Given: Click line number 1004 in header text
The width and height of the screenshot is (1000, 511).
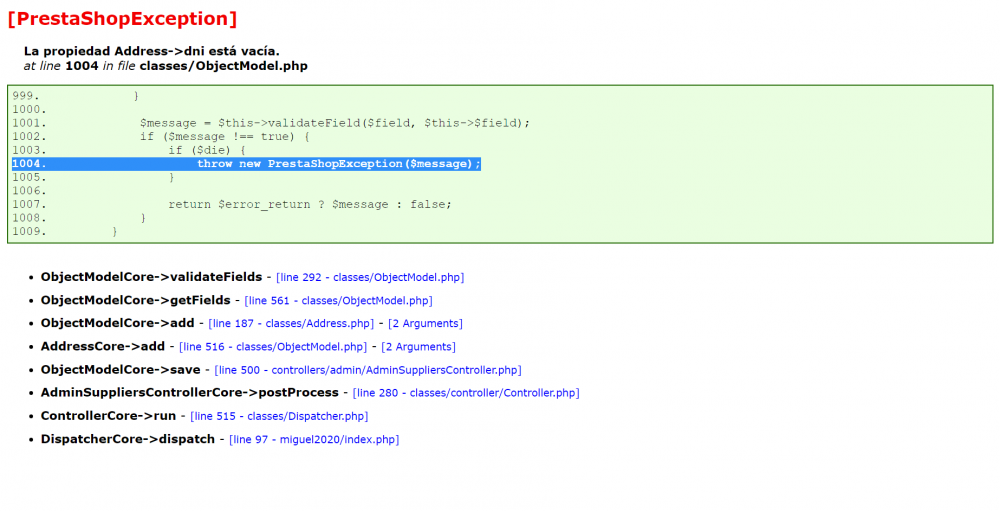Looking at the screenshot, I should [x=82, y=66].
